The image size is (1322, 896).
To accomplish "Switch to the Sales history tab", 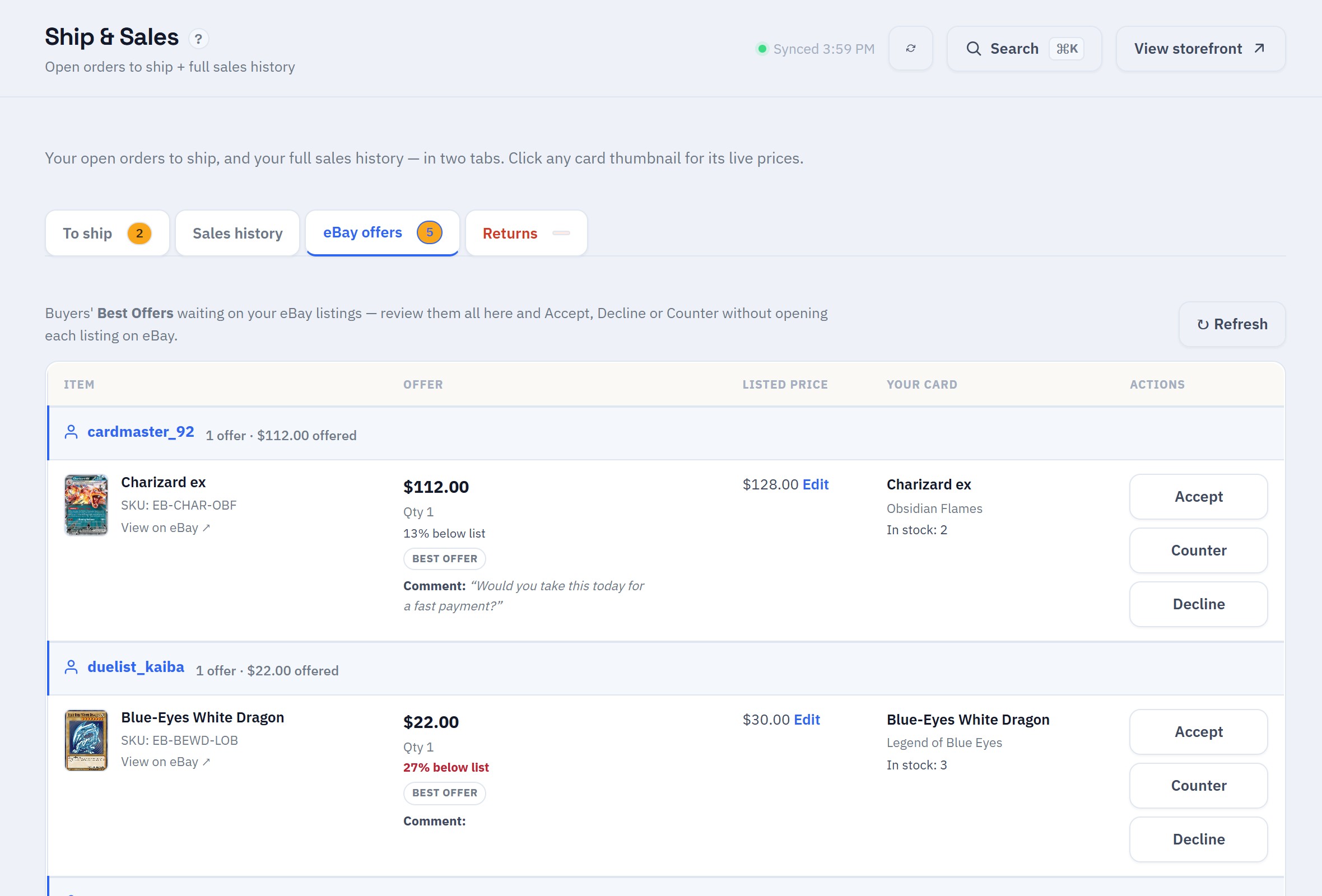I will 237,233.
